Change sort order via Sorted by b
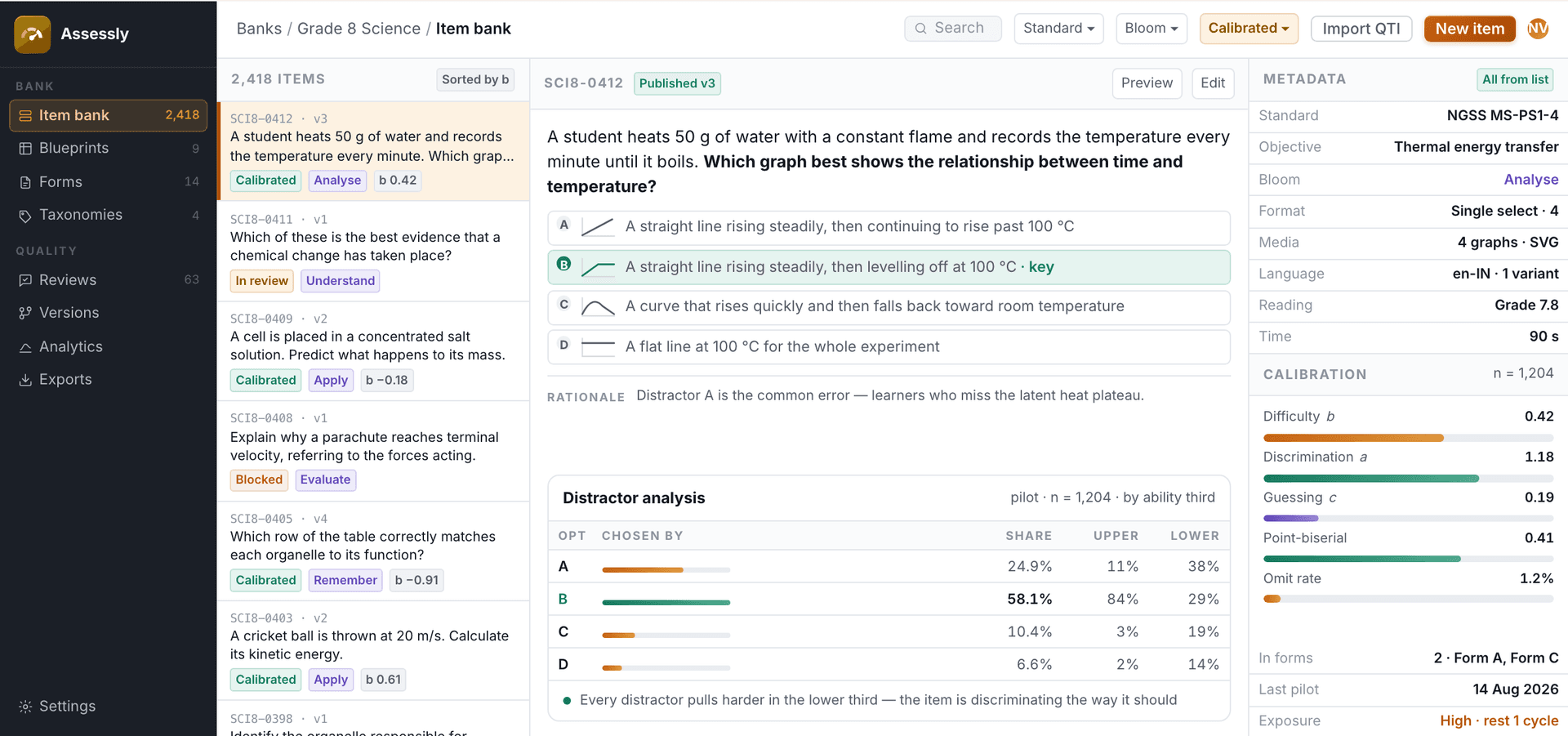 tap(475, 80)
